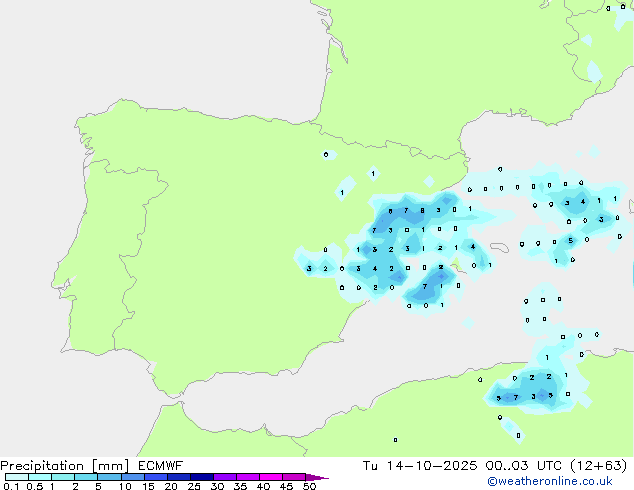634x490 pixels.
Task: Click the '35' legend scale label
Action: pyautogui.click(x=240, y=486)
